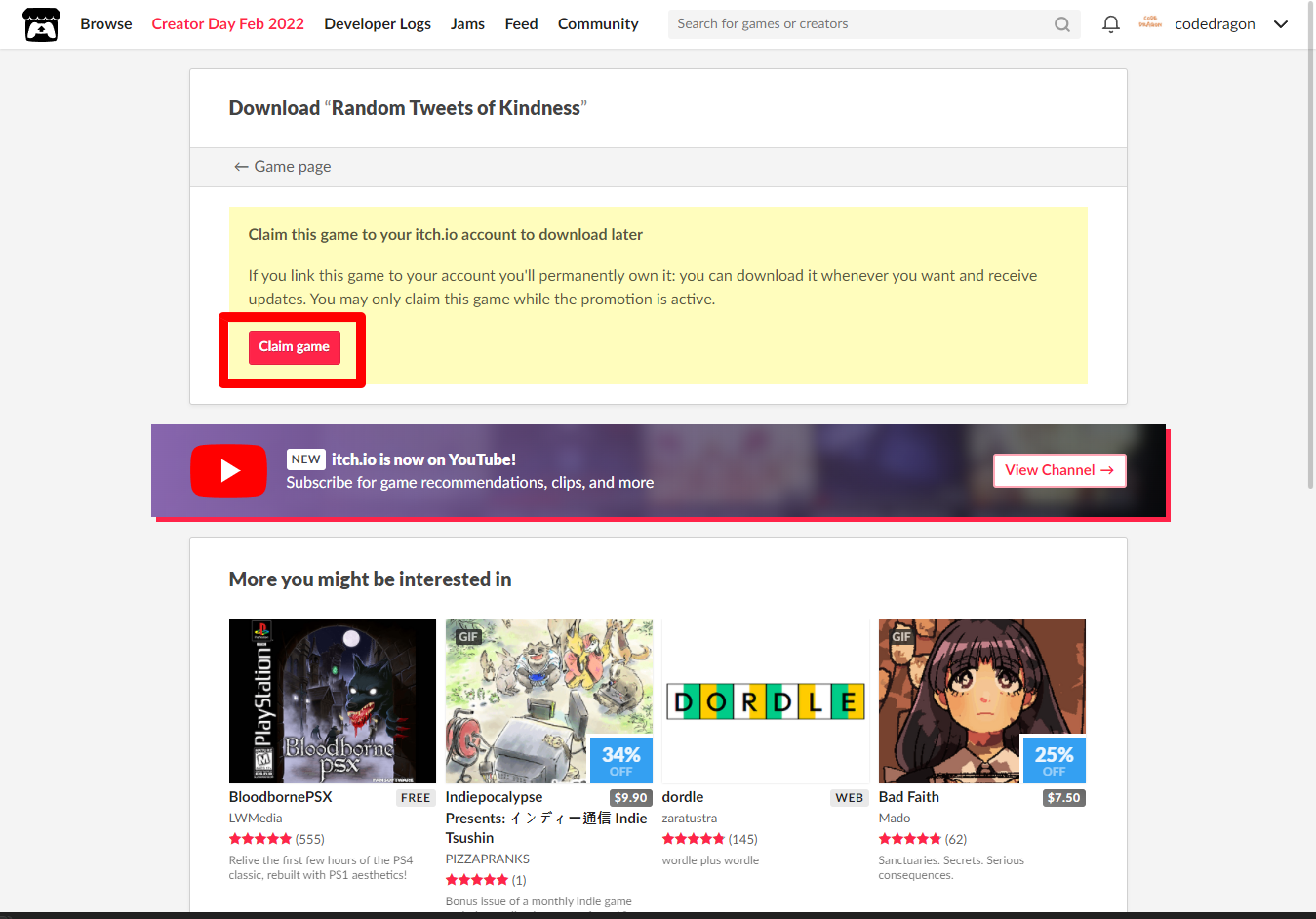The height and width of the screenshot is (919, 1316).
Task: Open the notifications bell
Action: click(1110, 24)
